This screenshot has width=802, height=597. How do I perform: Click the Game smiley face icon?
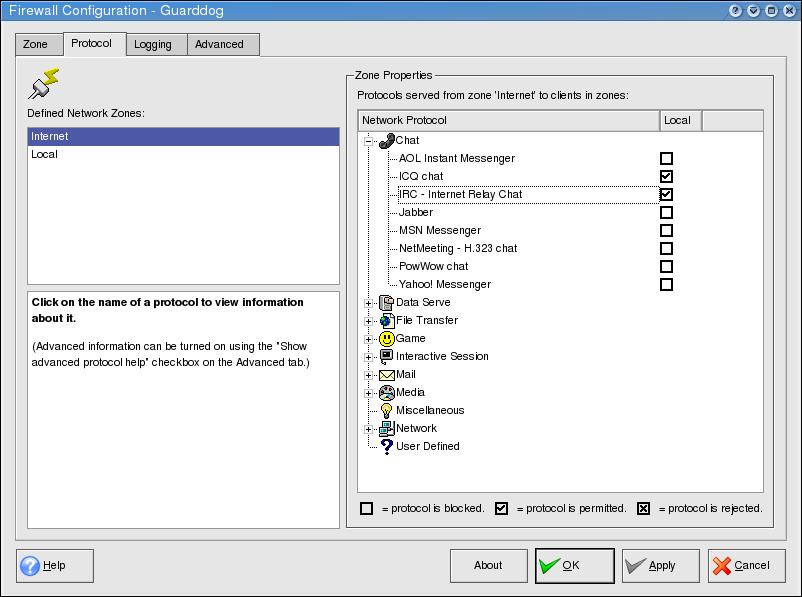tap(386, 339)
